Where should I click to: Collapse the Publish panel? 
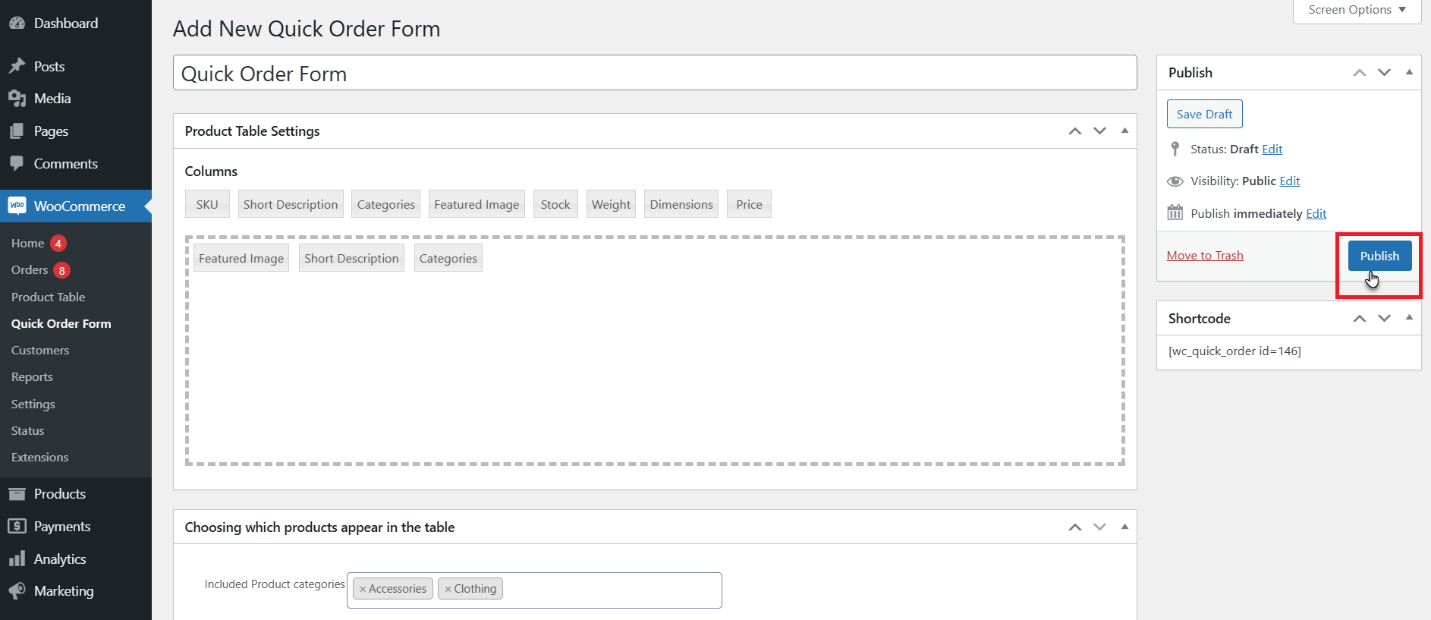1409,72
